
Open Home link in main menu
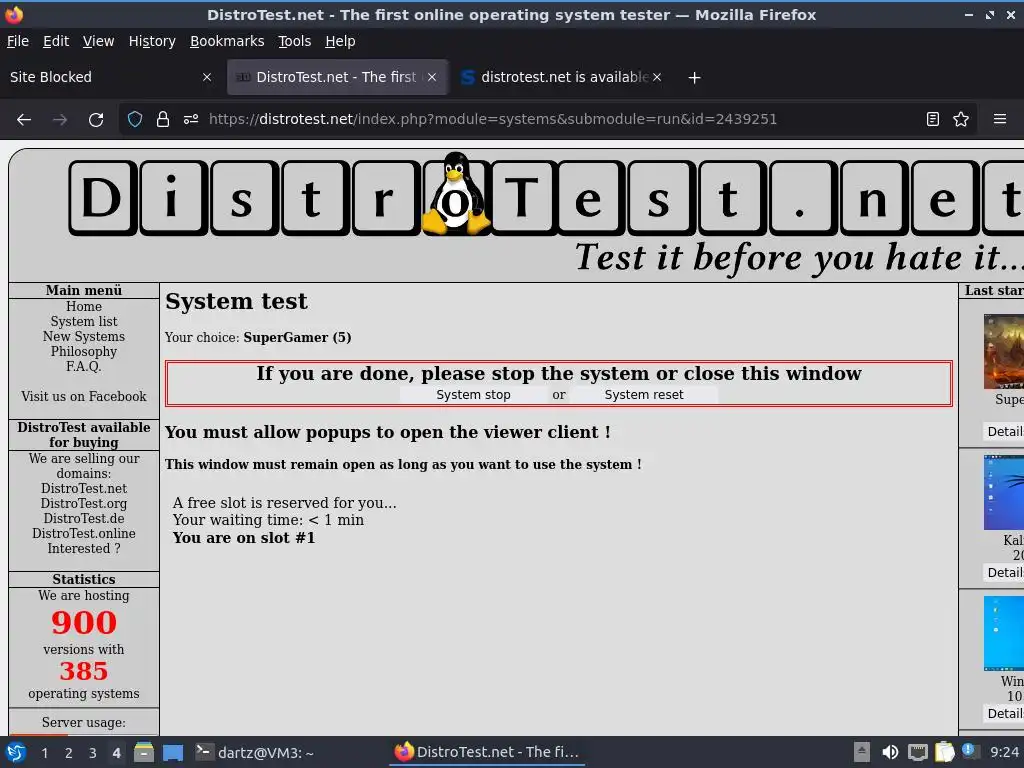[x=84, y=306]
